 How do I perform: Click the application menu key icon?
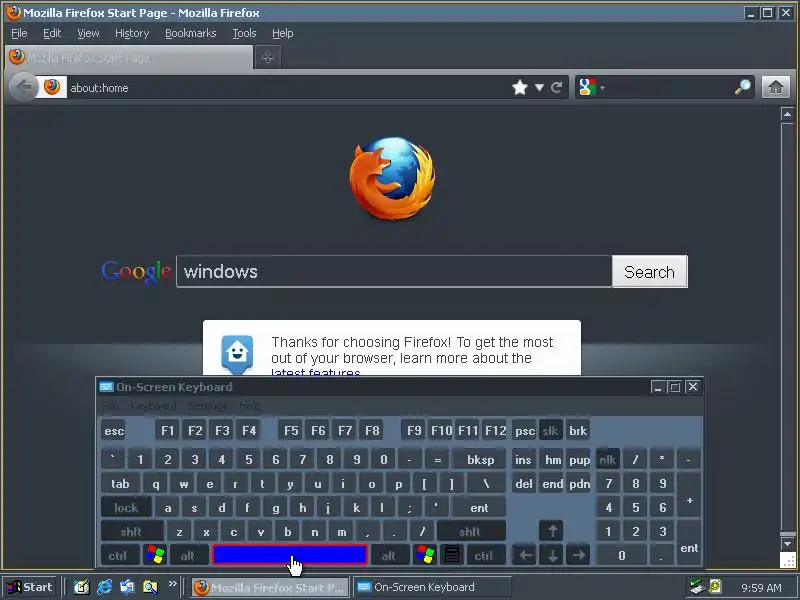452,555
